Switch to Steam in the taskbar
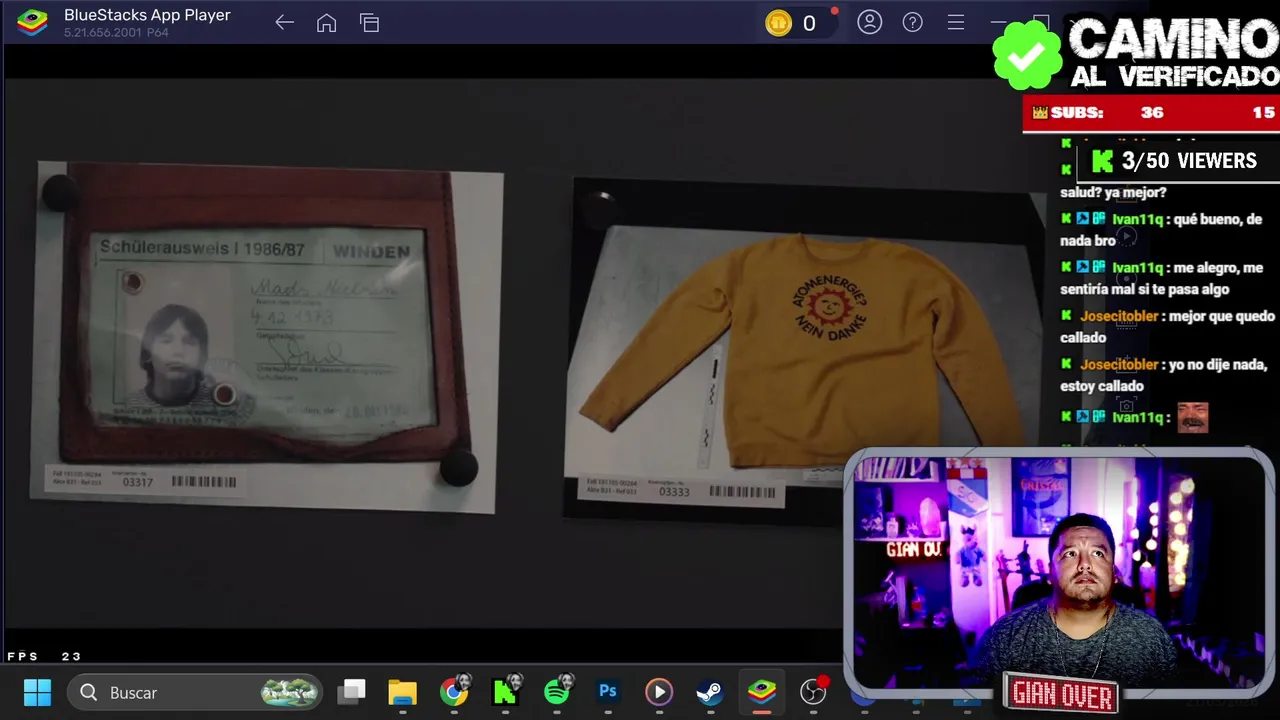This screenshot has height=720, width=1280. coord(710,692)
